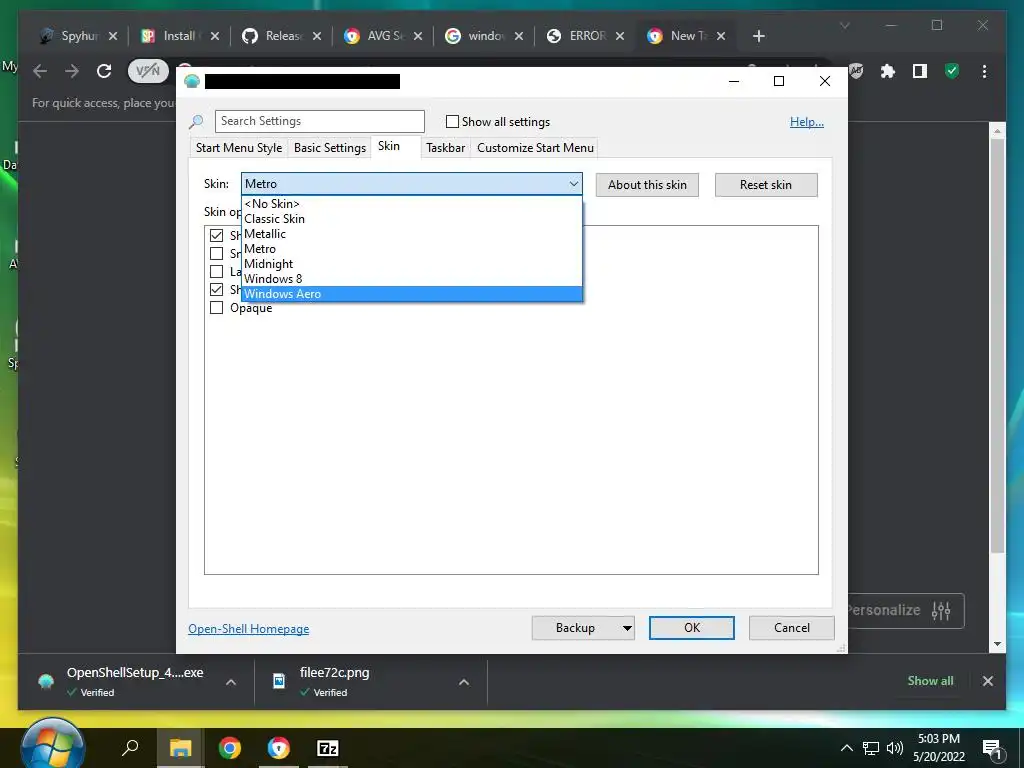
Task: Go forward in Chrome browser
Action: tap(72, 71)
